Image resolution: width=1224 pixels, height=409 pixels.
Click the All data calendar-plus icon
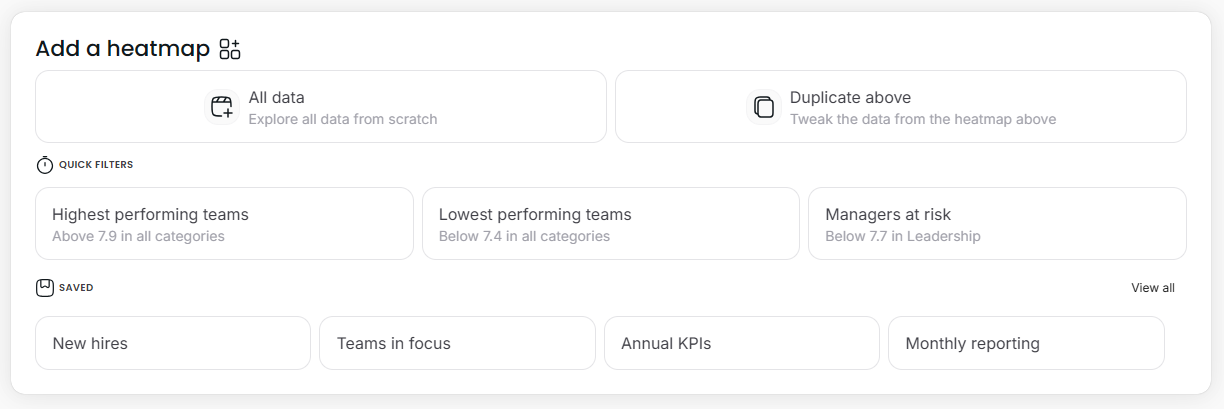pyautogui.click(x=222, y=107)
